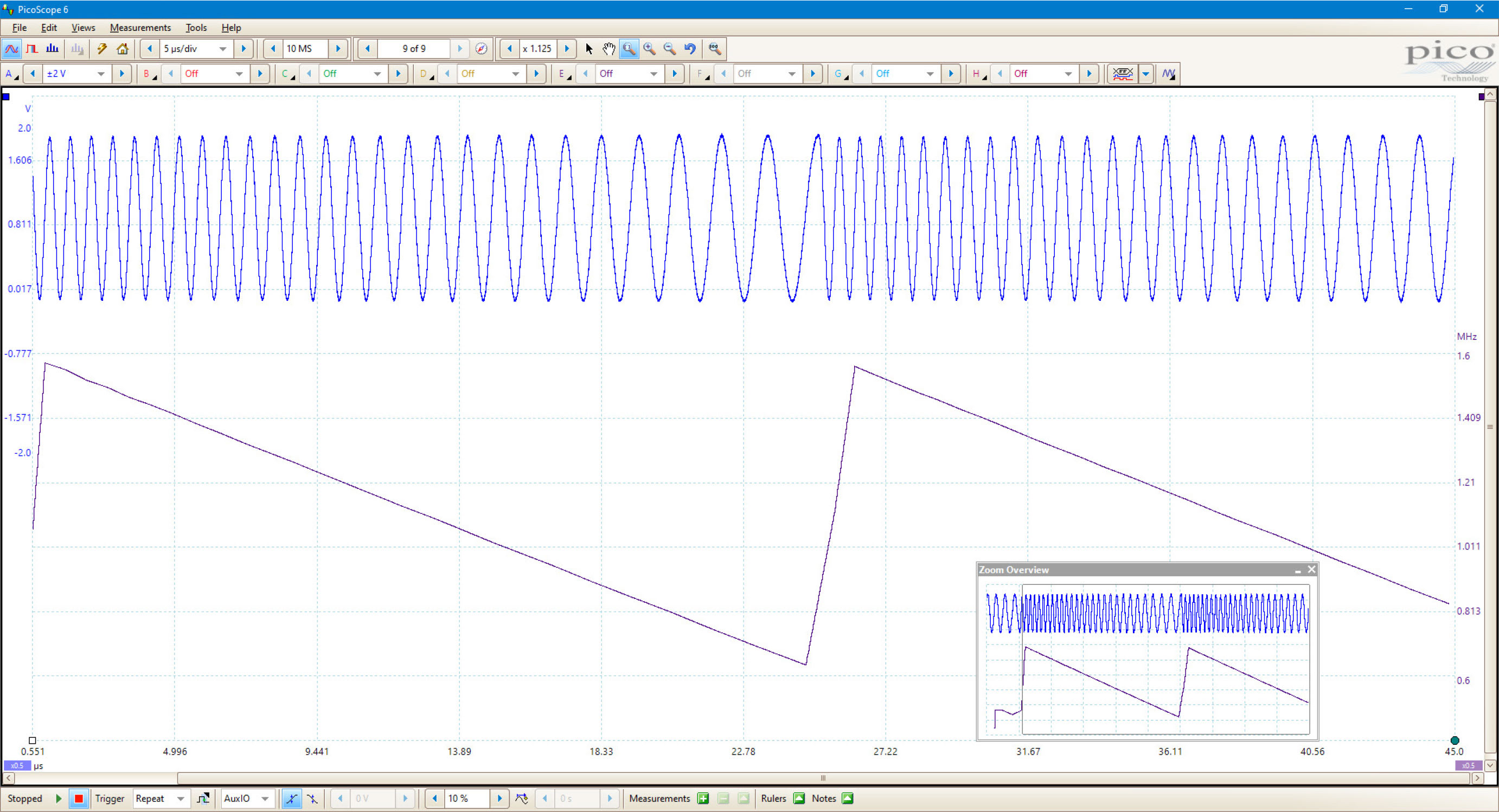Click the Home display icon

122,49
